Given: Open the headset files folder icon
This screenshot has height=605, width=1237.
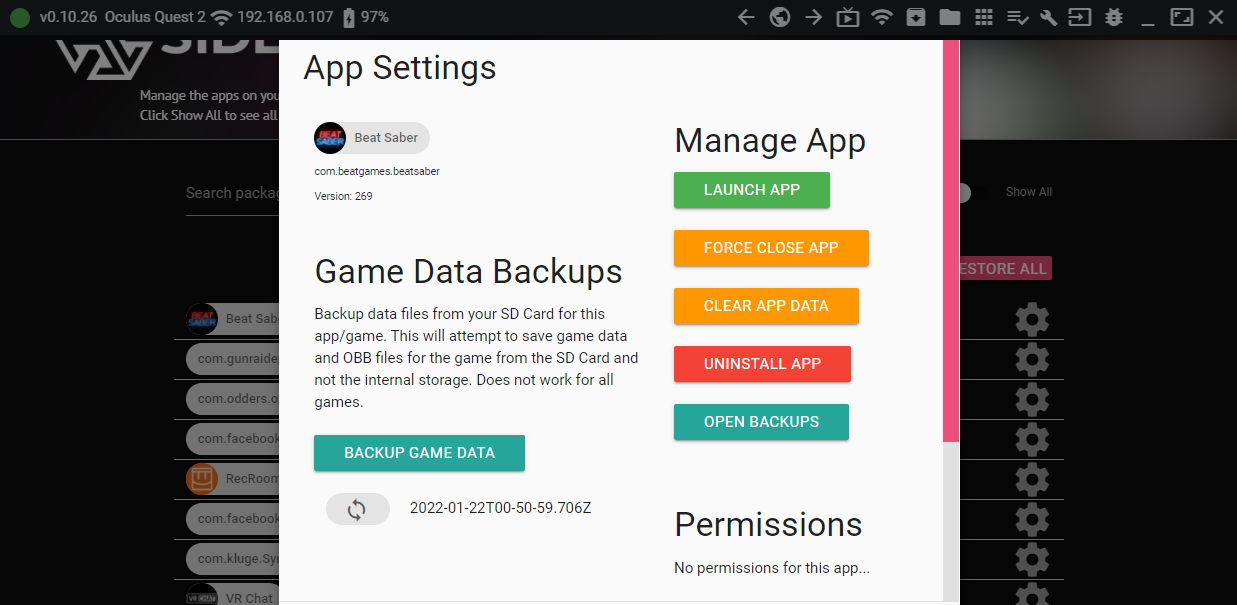Looking at the screenshot, I should click(x=950, y=17).
